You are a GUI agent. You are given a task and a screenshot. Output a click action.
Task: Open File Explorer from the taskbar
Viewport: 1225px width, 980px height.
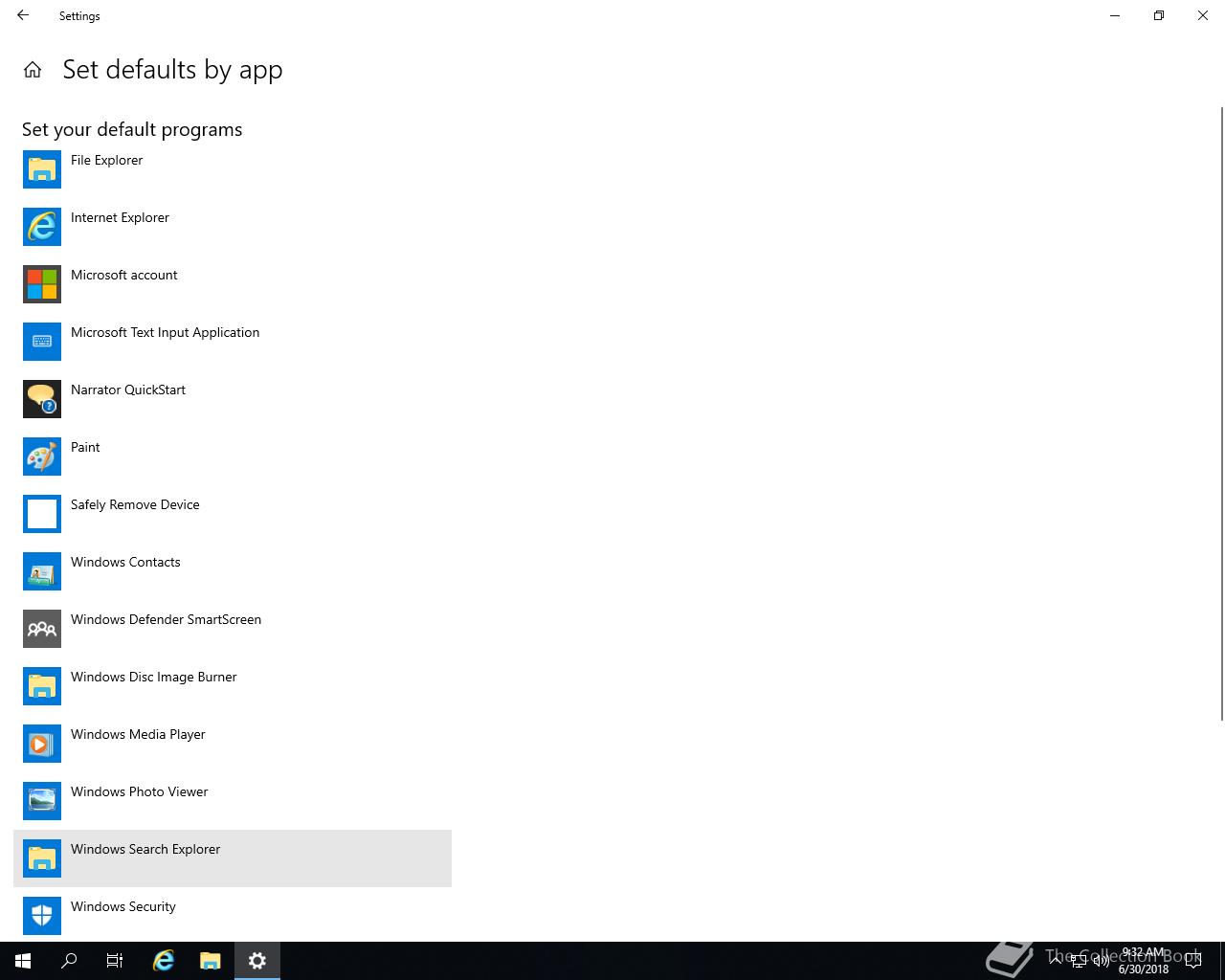point(211,961)
